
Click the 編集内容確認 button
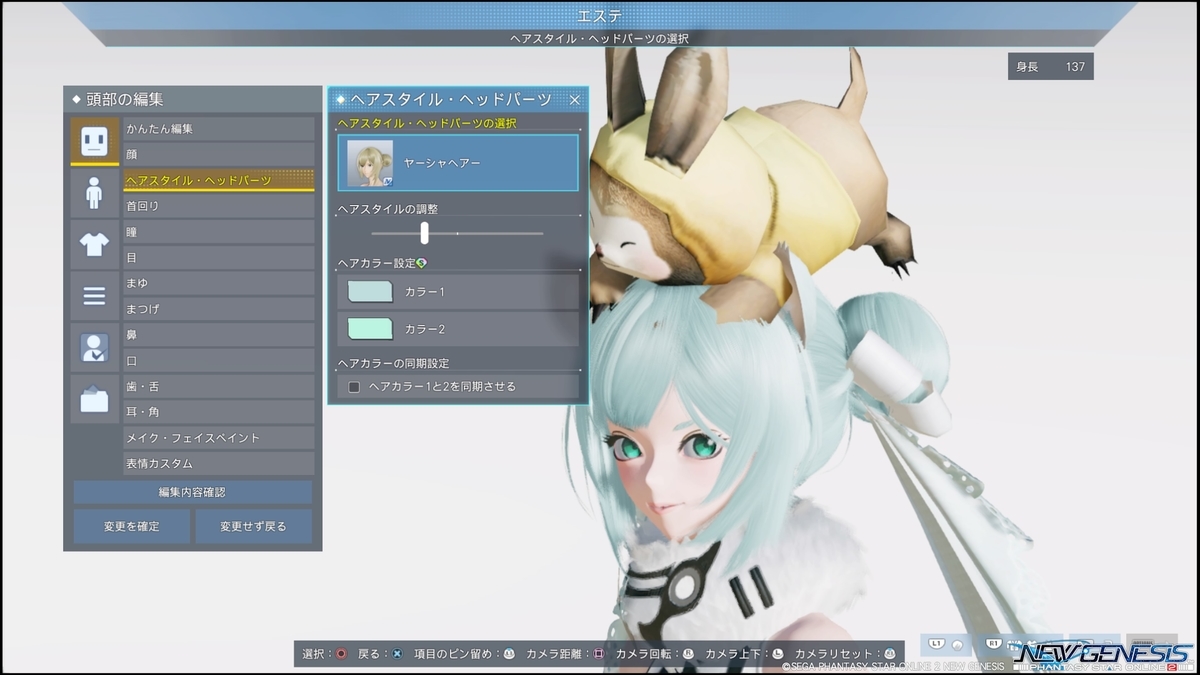tap(192, 492)
